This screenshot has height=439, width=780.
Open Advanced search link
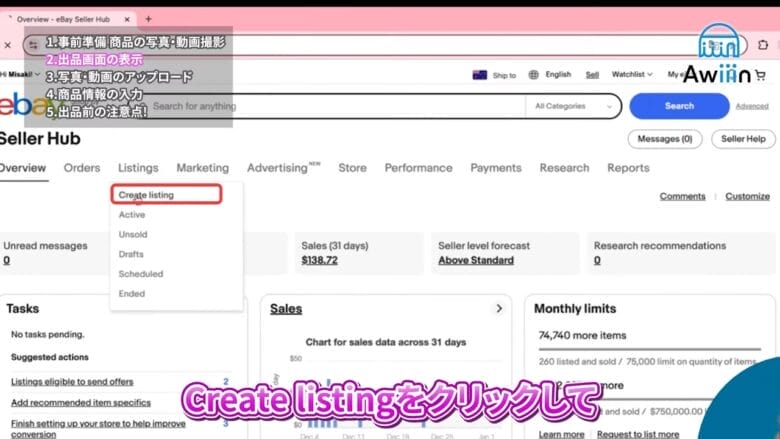click(752, 106)
